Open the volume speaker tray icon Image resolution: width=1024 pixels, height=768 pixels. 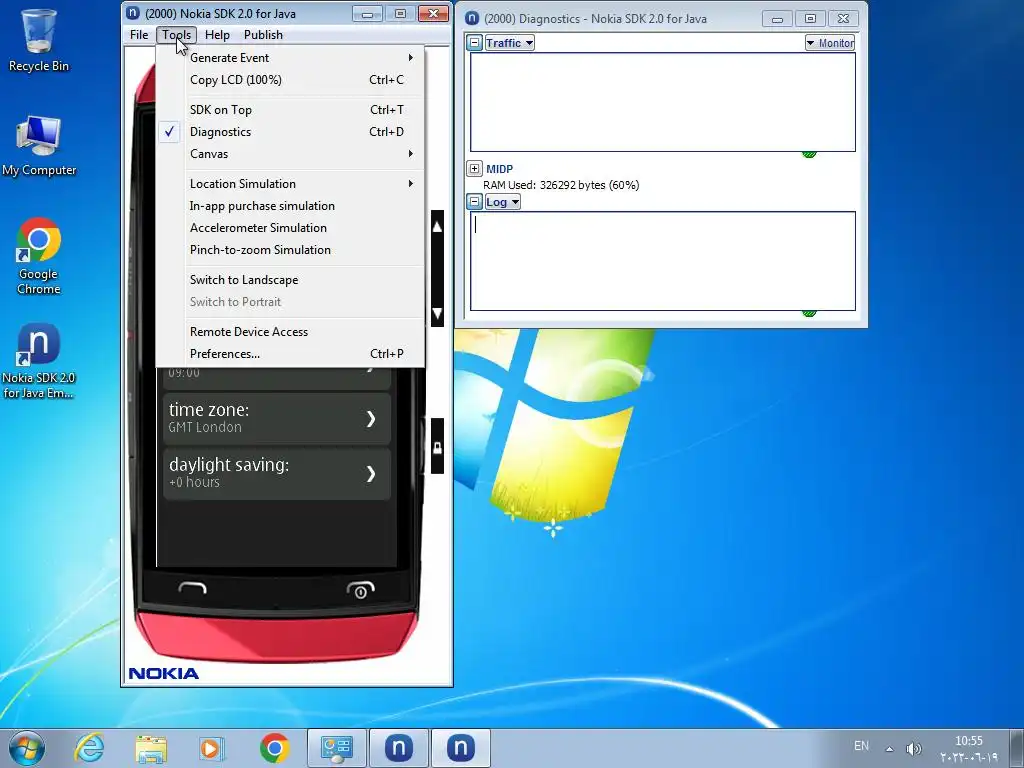coord(914,748)
